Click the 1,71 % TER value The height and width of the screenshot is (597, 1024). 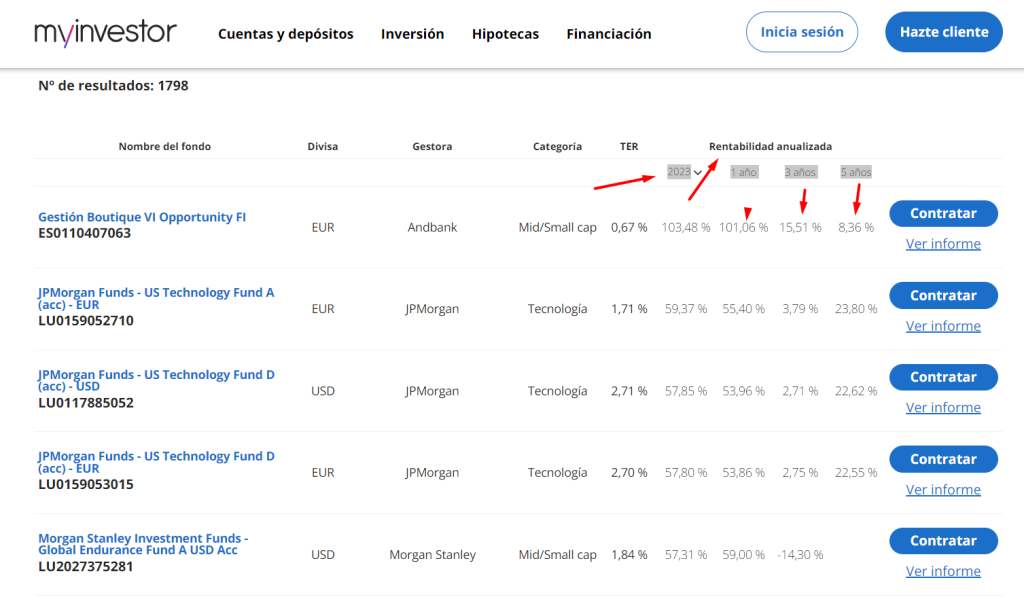629,309
